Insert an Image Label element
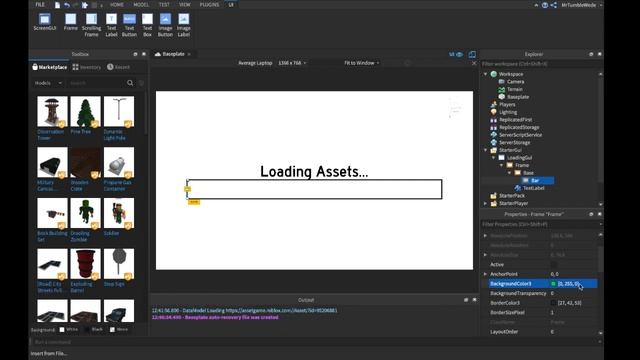 tap(184, 25)
